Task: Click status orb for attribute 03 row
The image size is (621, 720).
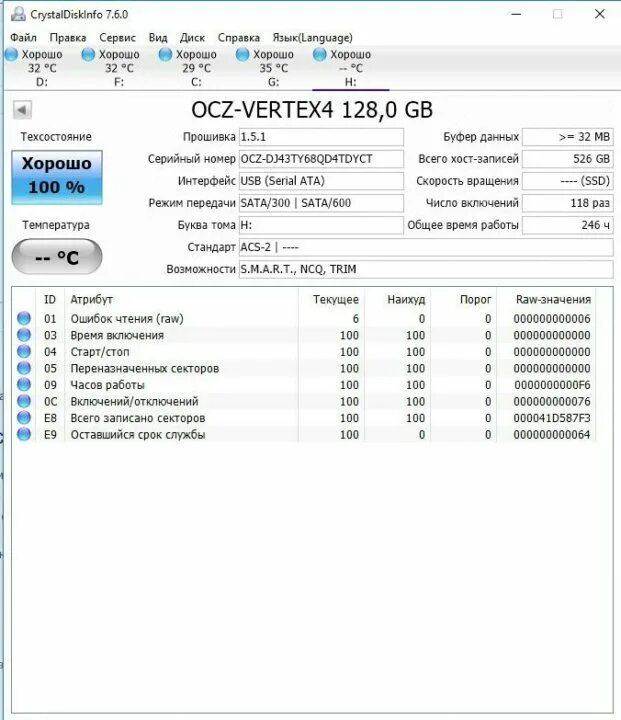Action: point(24,335)
